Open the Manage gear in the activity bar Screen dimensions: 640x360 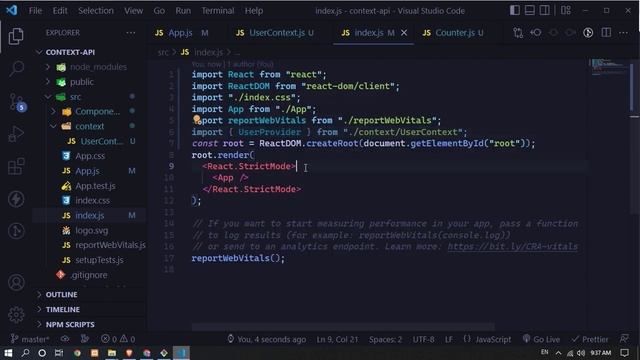pyautogui.click(x=16, y=315)
